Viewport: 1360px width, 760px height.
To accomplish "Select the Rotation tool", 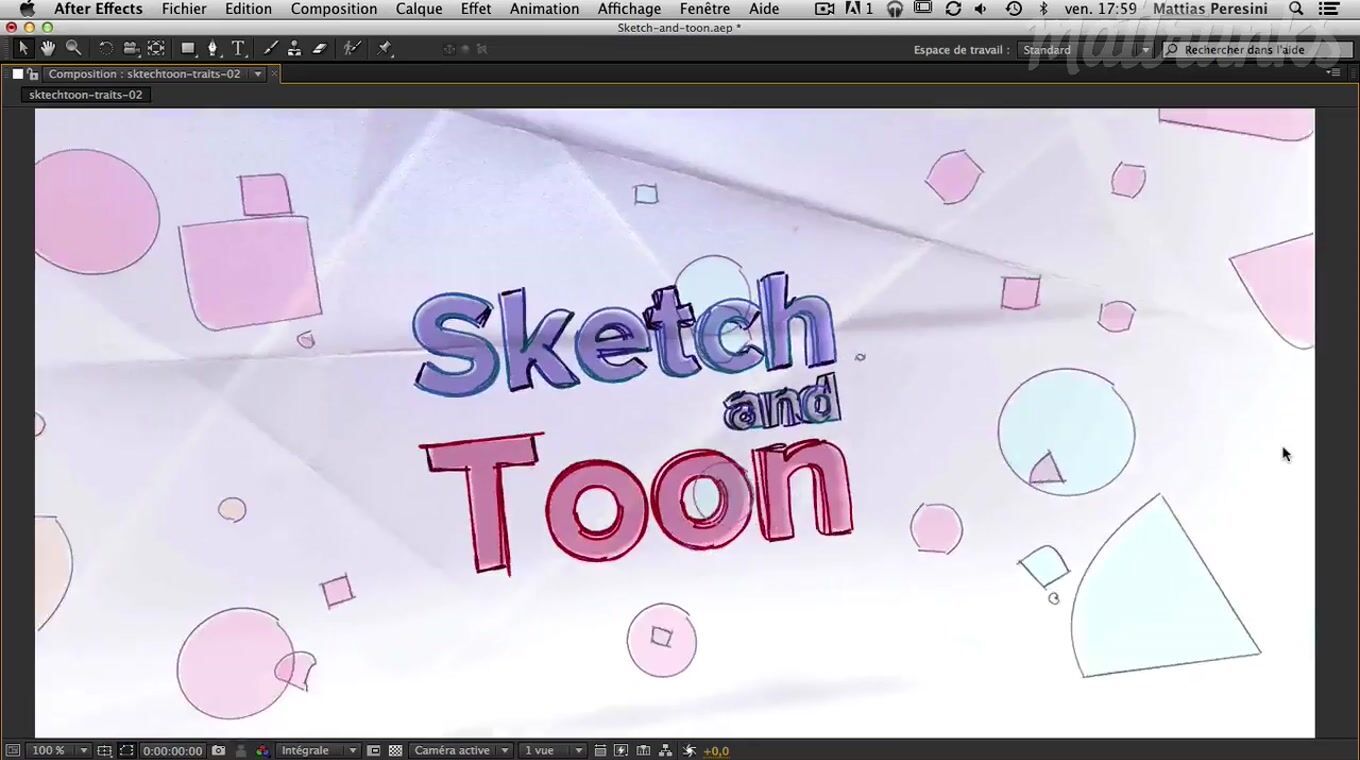I will click(105, 48).
